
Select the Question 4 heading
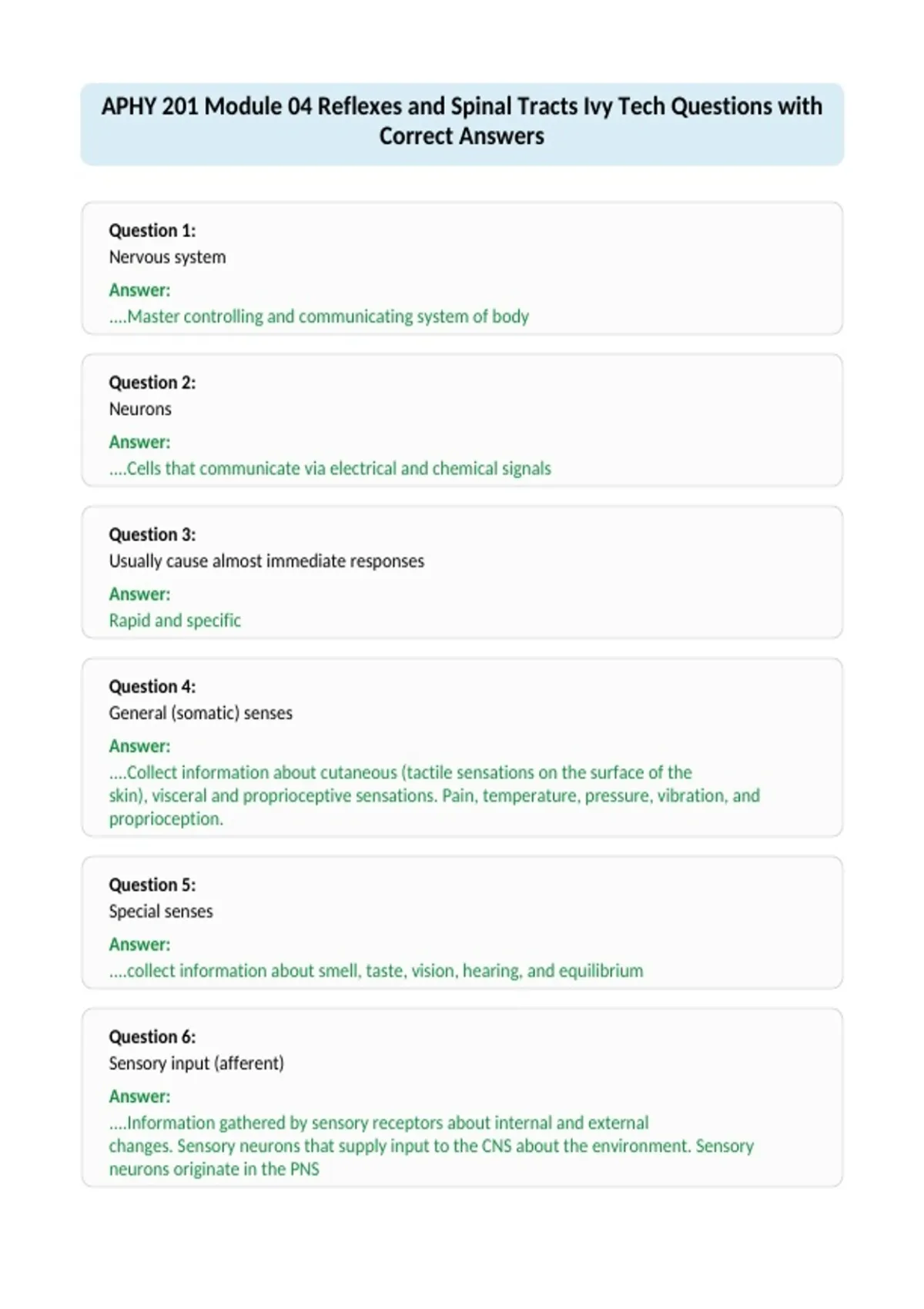[152, 686]
